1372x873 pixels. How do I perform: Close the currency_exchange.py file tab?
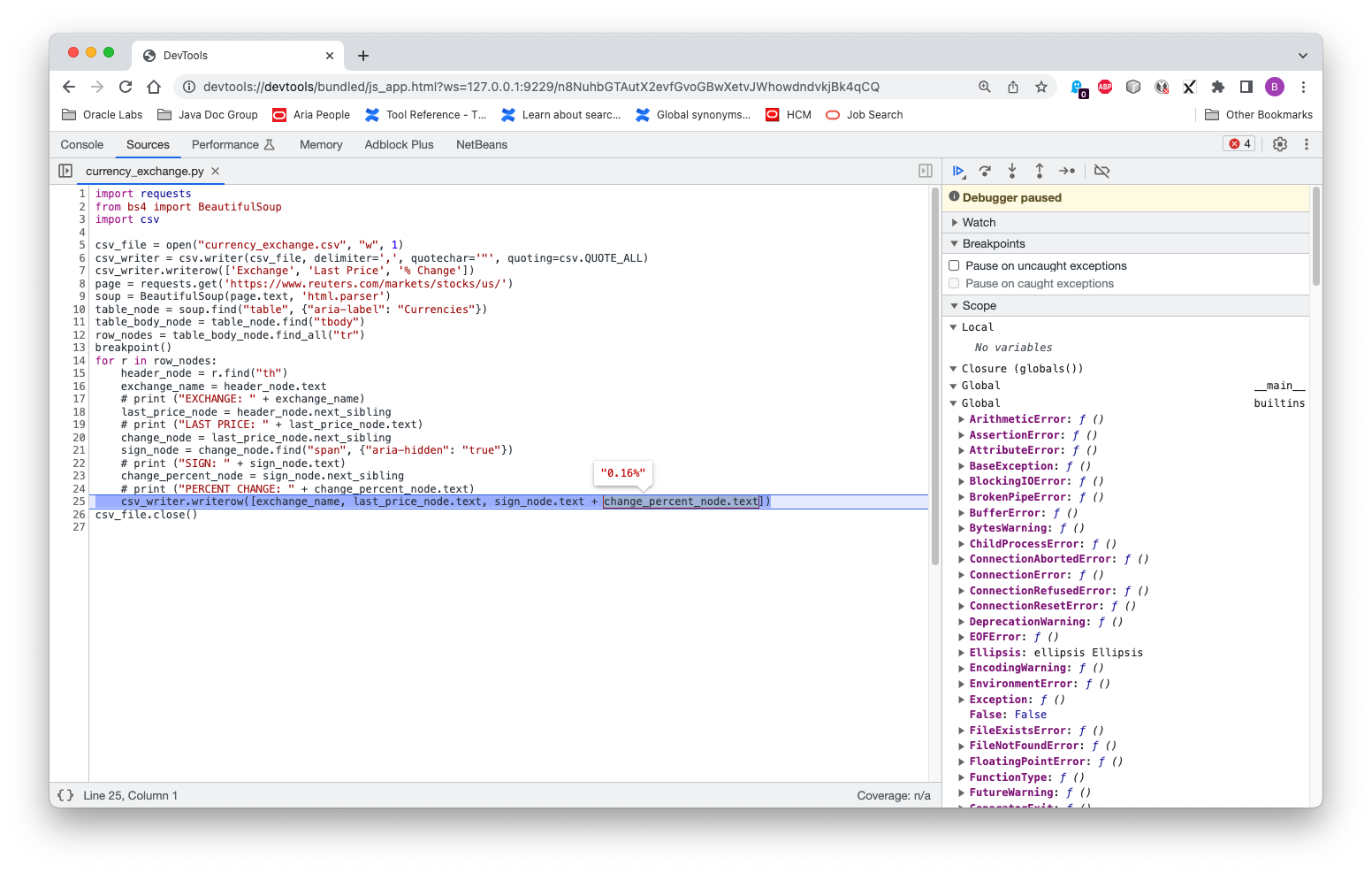point(214,172)
